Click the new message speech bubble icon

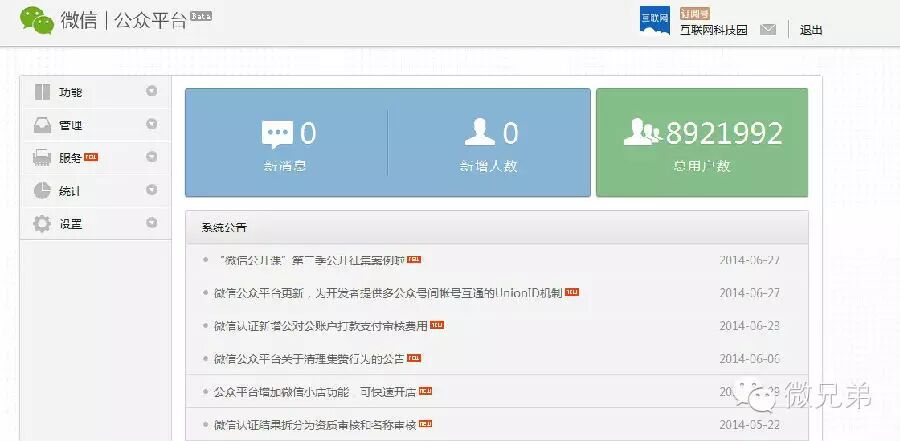click(277, 134)
